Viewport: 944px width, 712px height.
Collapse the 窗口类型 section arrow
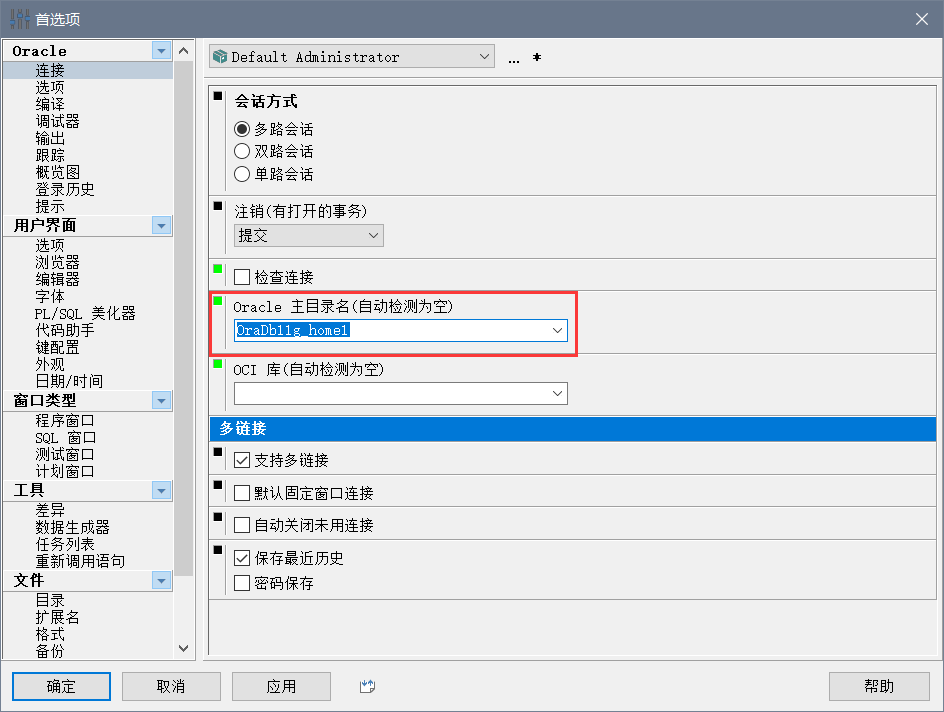click(161, 400)
